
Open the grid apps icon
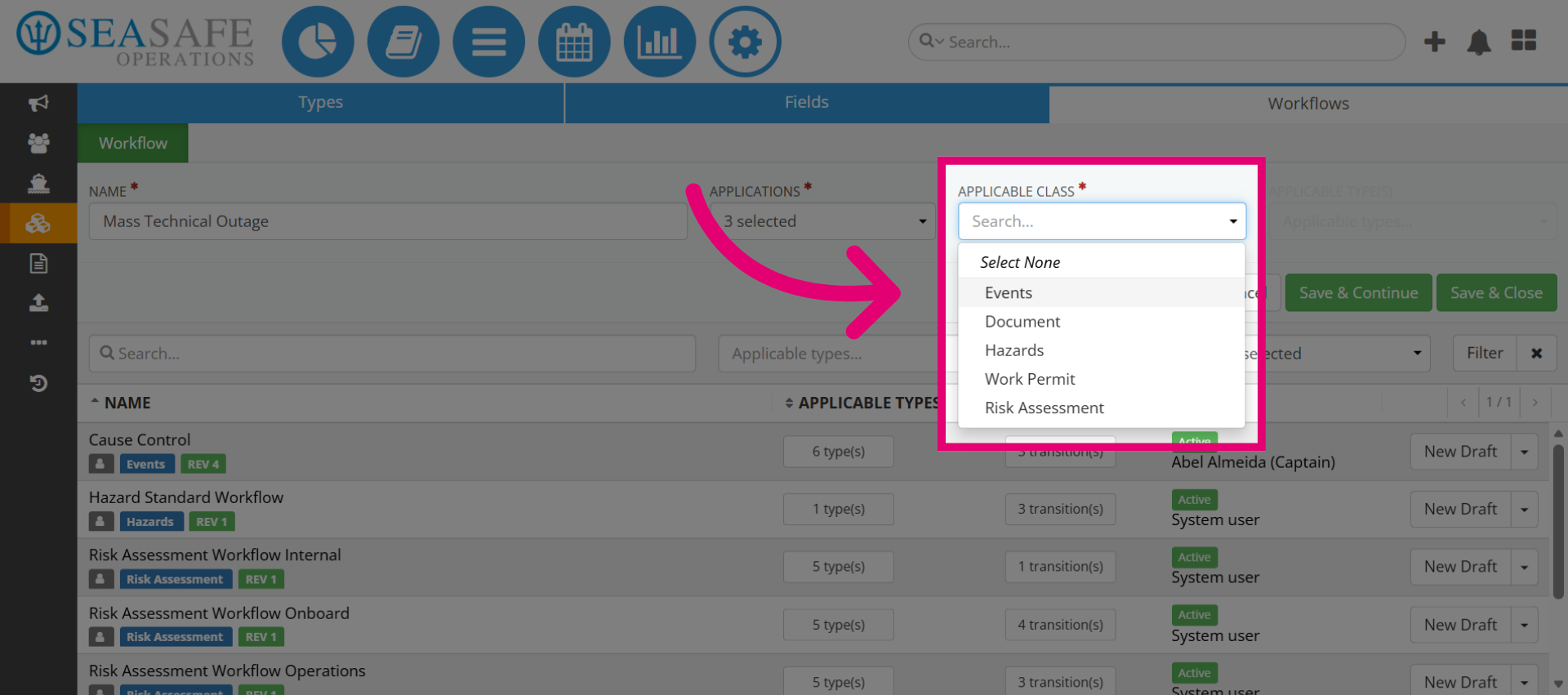(1524, 40)
